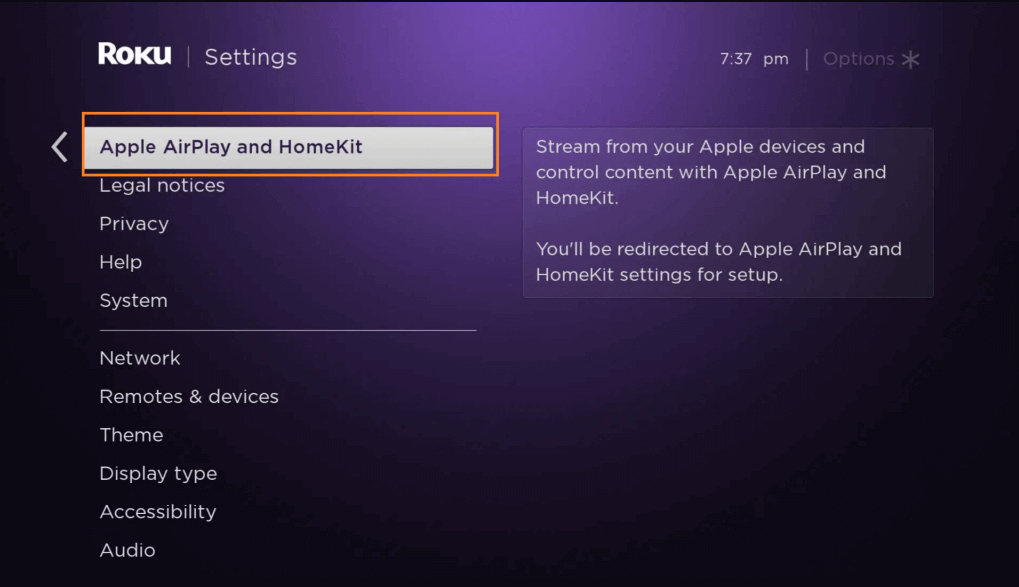
Task: Click the Options asterisk icon
Action: coord(910,59)
